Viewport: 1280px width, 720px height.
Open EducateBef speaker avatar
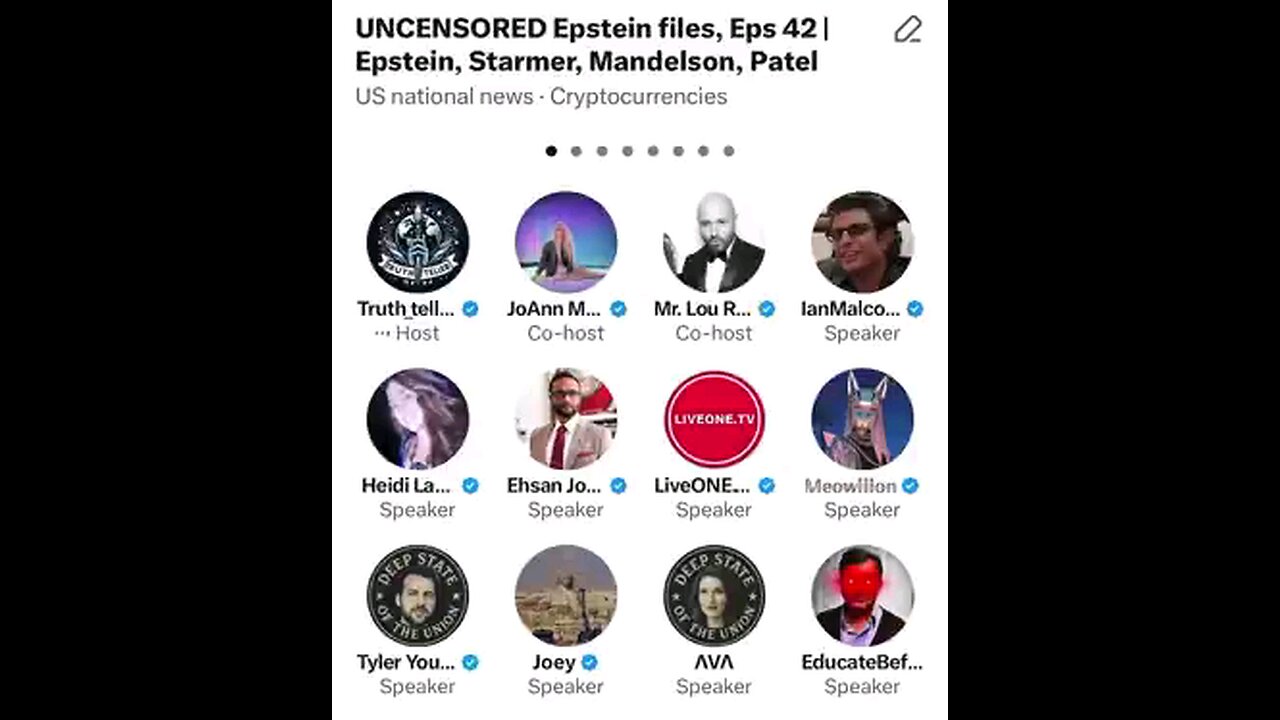[x=862, y=595]
